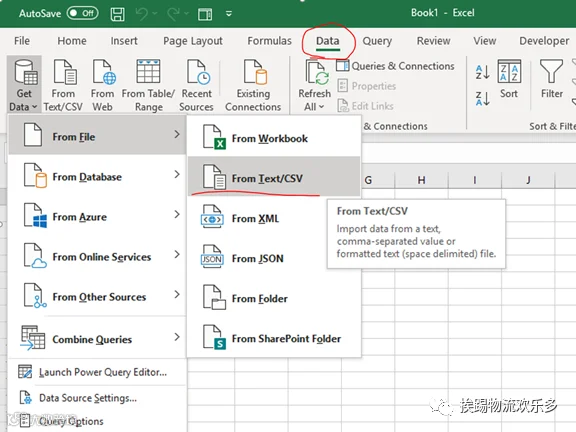Viewport: 576px width, 432px height.
Task: Open the View tab
Action: (x=485, y=41)
